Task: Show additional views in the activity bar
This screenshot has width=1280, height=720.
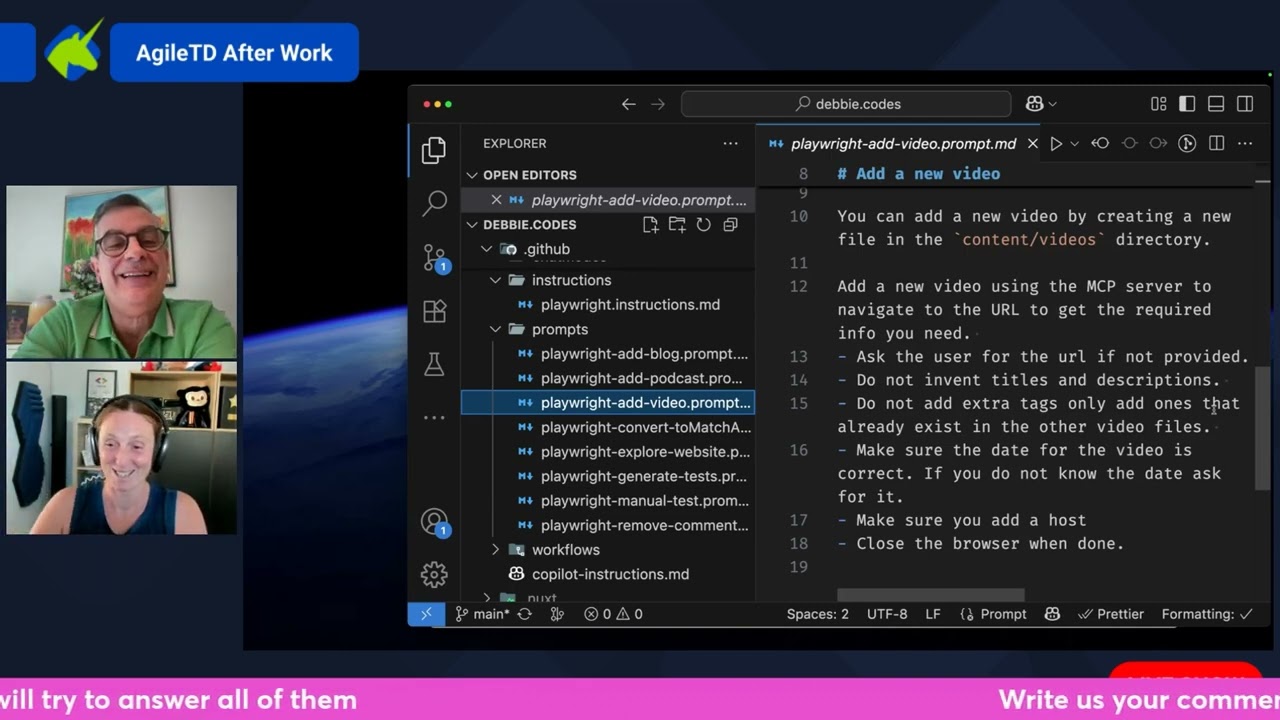Action: click(x=434, y=417)
